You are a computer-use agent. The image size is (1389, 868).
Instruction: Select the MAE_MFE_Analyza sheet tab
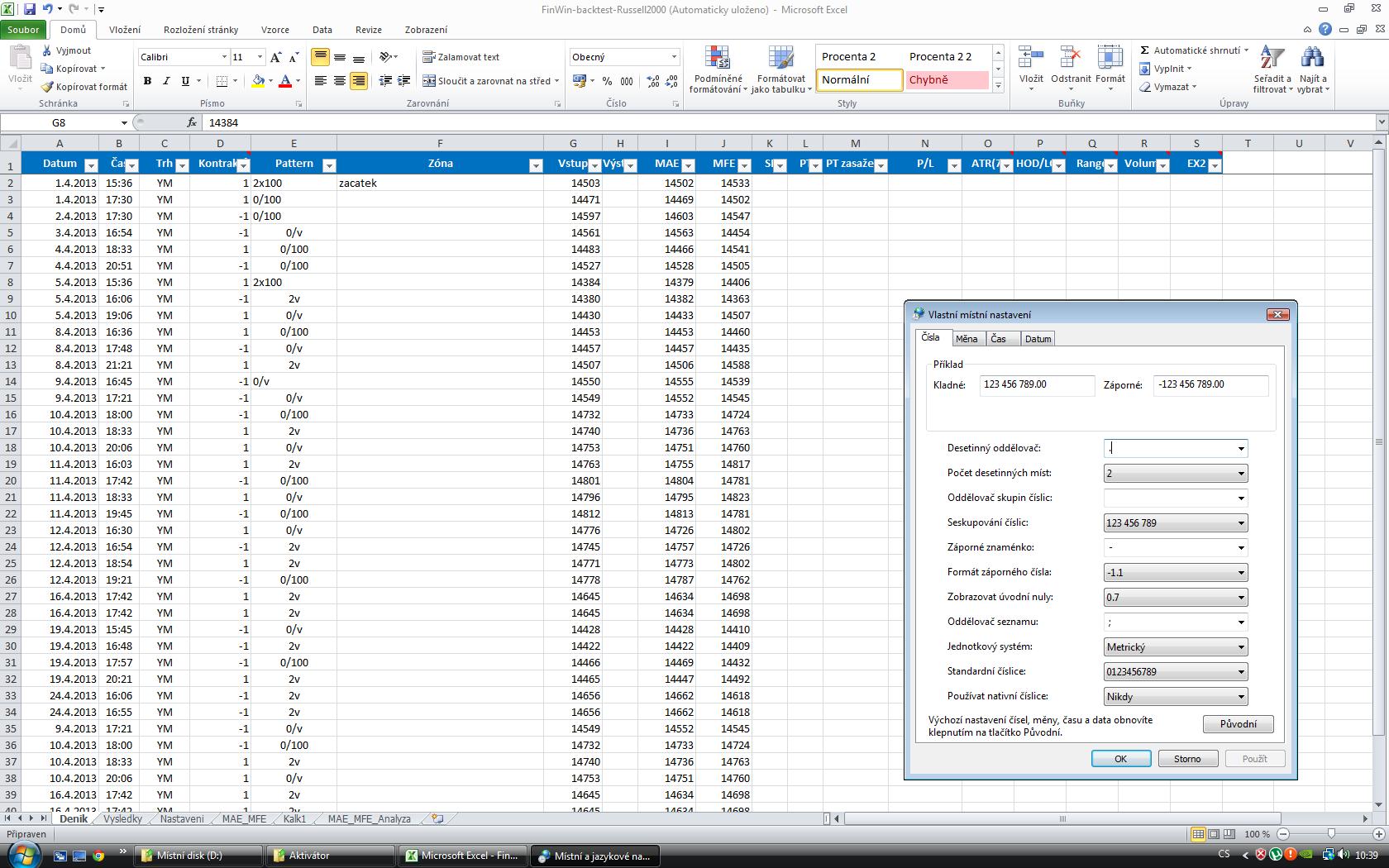coord(369,819)
